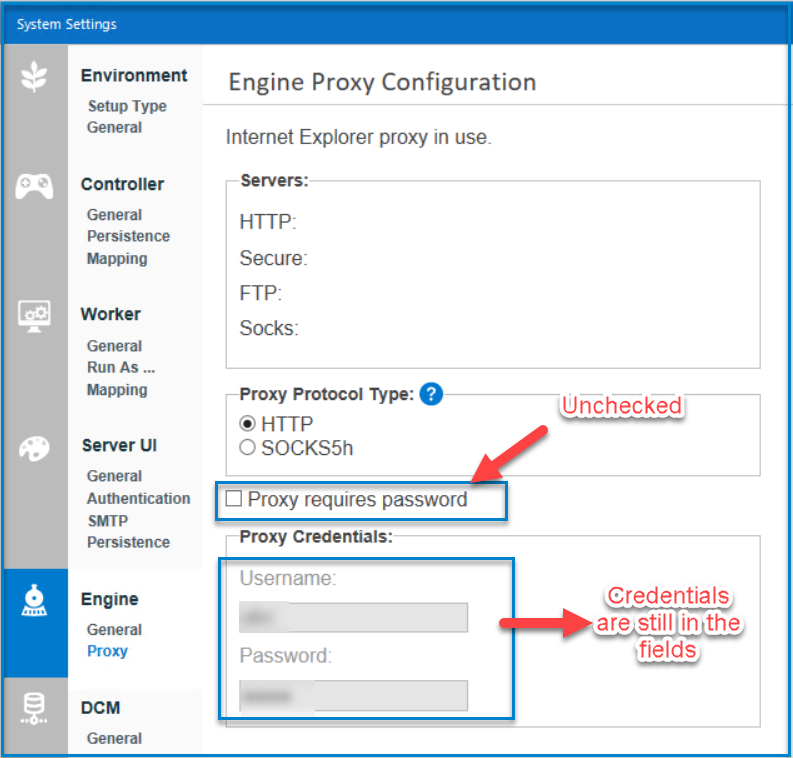Choose the SOCKS5h radio button
Image resolution: width=793 pixels, height=758 pixels.
(247, 448)
